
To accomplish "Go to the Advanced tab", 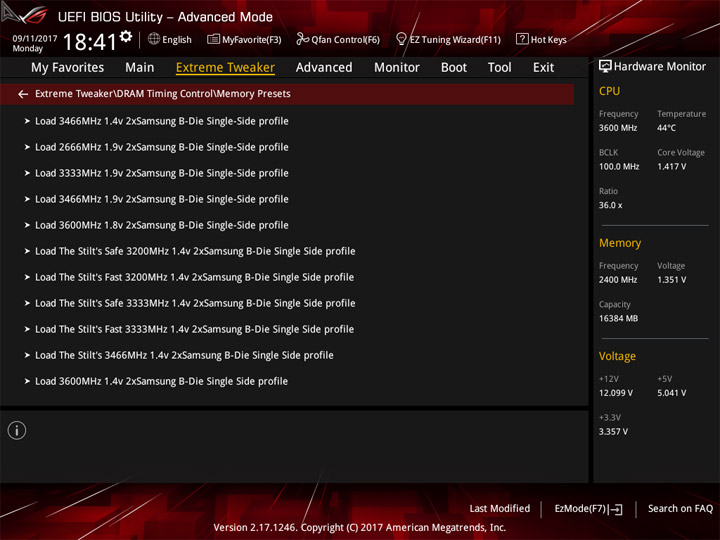I will pos(324,68).
